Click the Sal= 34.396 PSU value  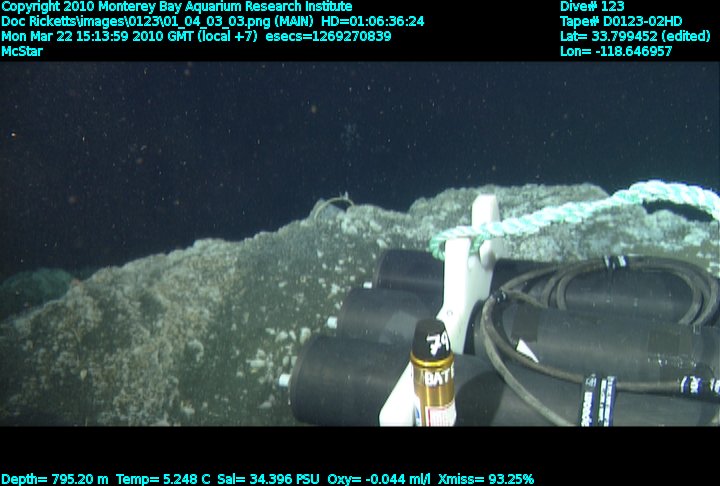pos(264,479)
